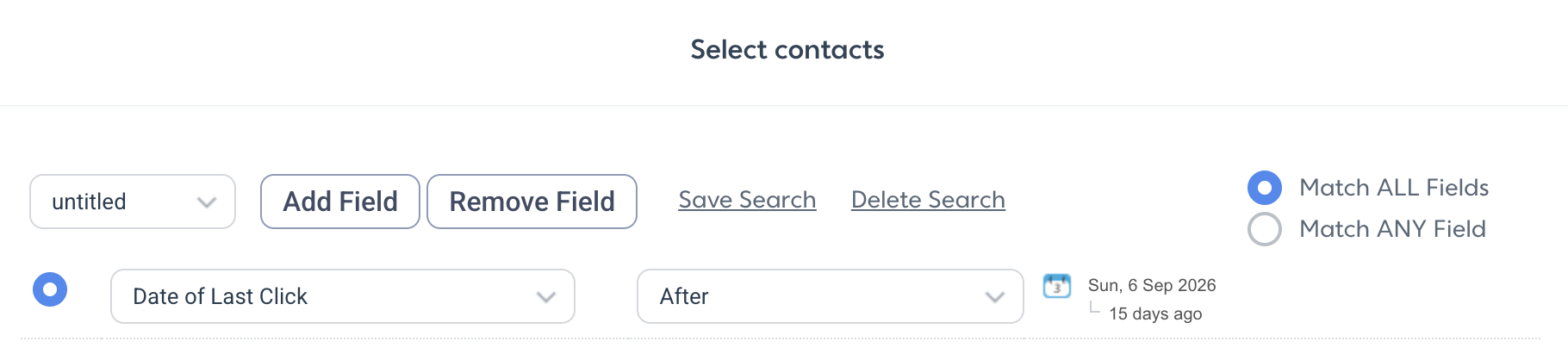Click the Match ALL Fields label text

click(1394, 188)
